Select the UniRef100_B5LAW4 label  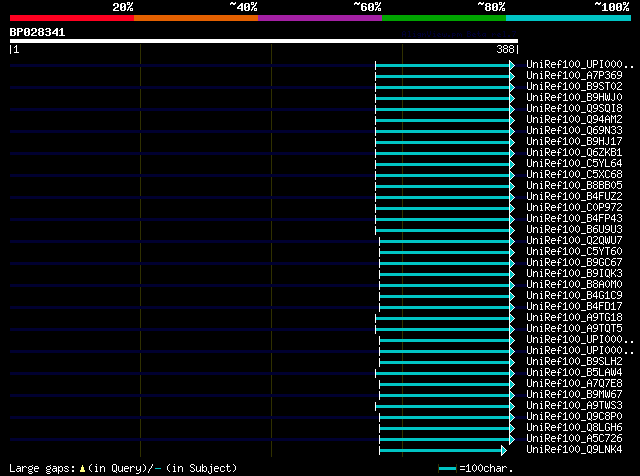coord(574,373)
